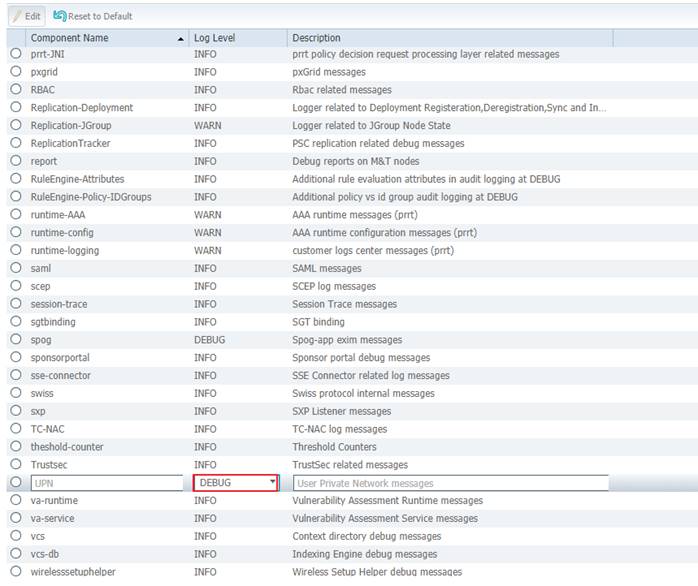Select the RBAC radio button
This screenshot has height=586, width=698.
[x=16, y=89]
